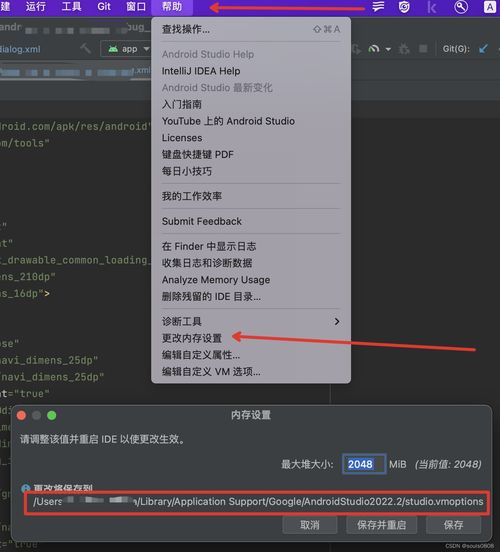Viewport: 500px width, 552px height.
Task: Open the 工具 menu
Action: 71,6
